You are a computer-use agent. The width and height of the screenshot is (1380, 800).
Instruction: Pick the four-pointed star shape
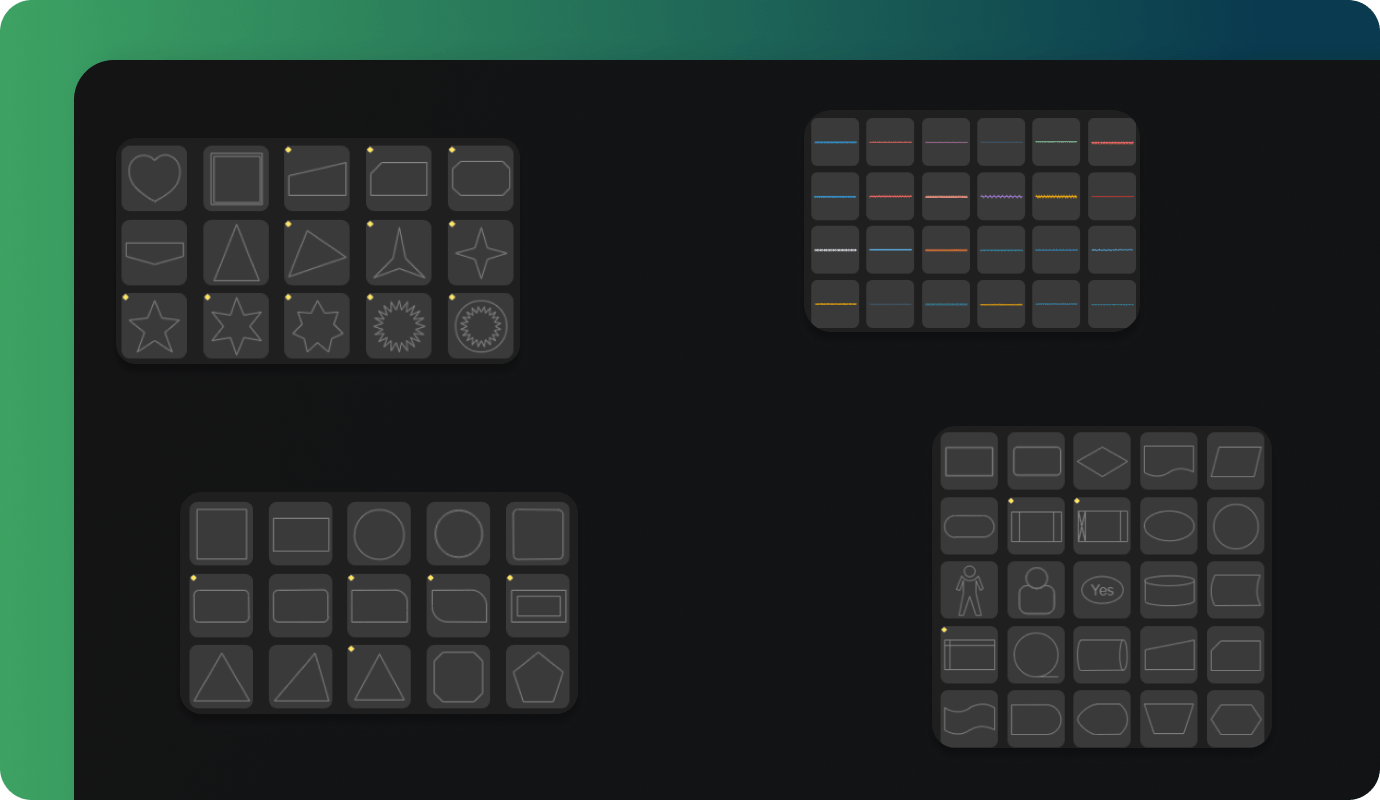[x=481, y=252]
